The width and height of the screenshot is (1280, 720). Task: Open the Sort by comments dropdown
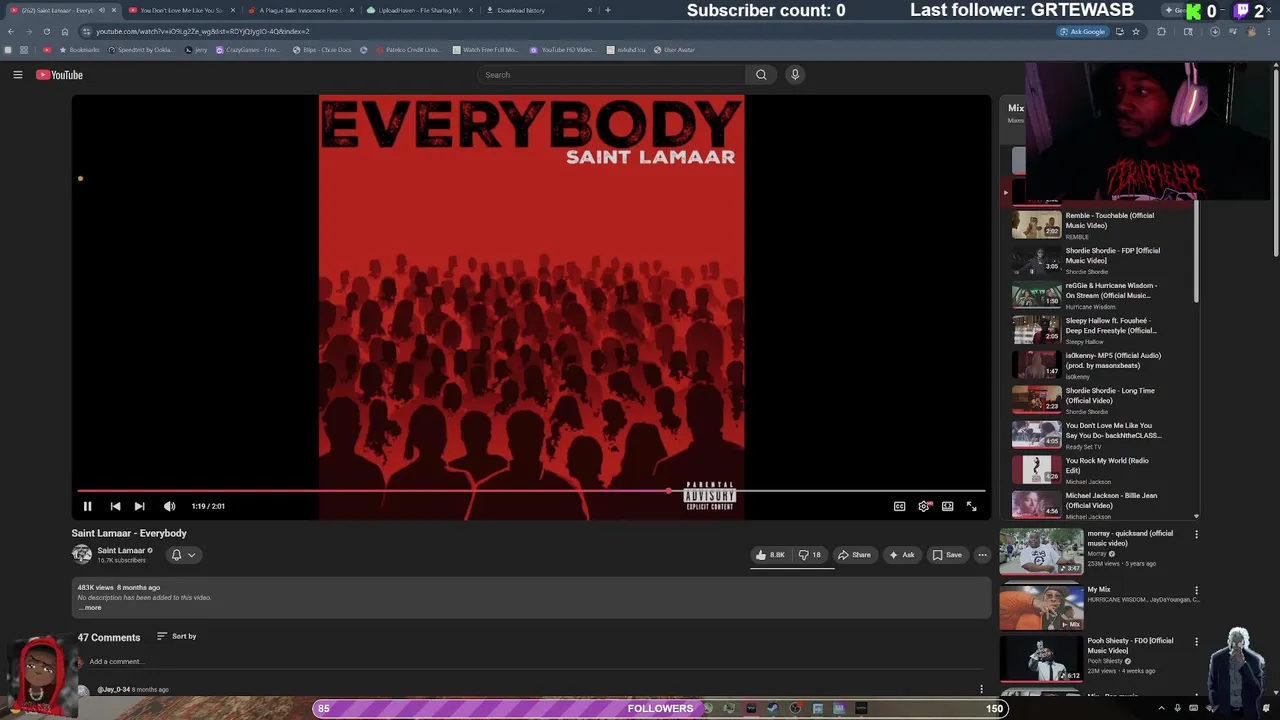coord(176,636)
